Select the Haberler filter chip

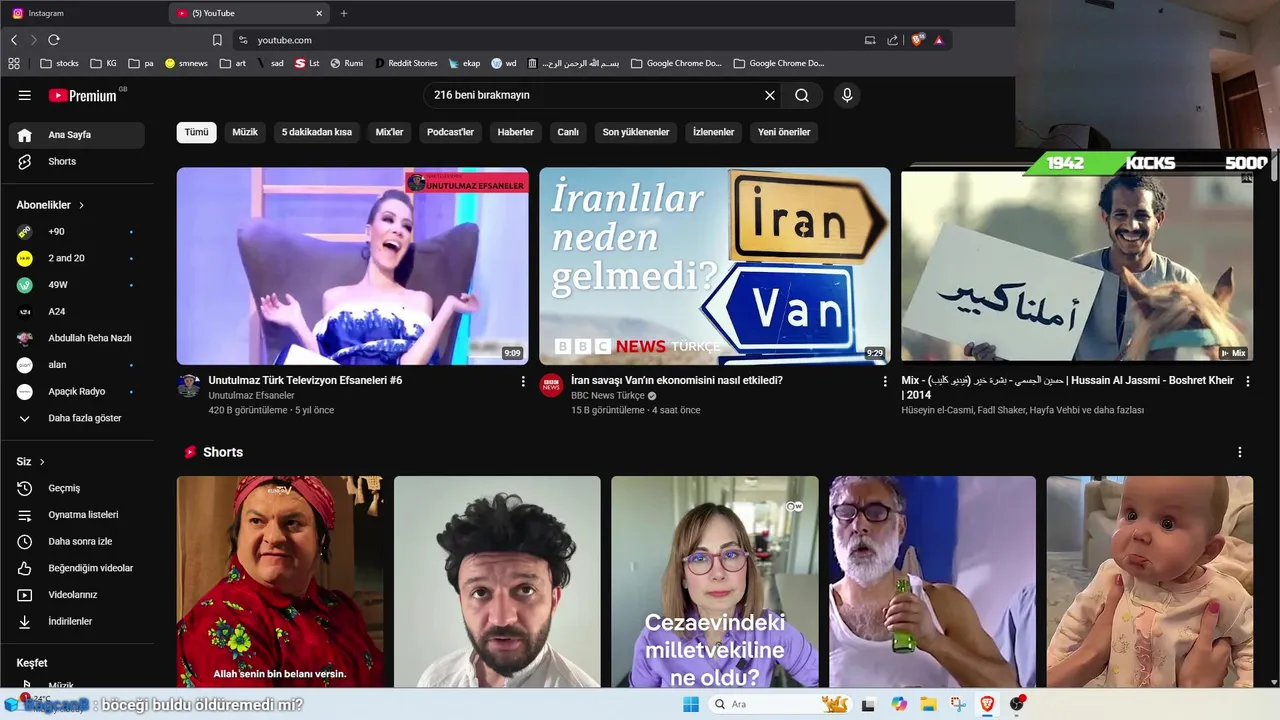(516, 132)
